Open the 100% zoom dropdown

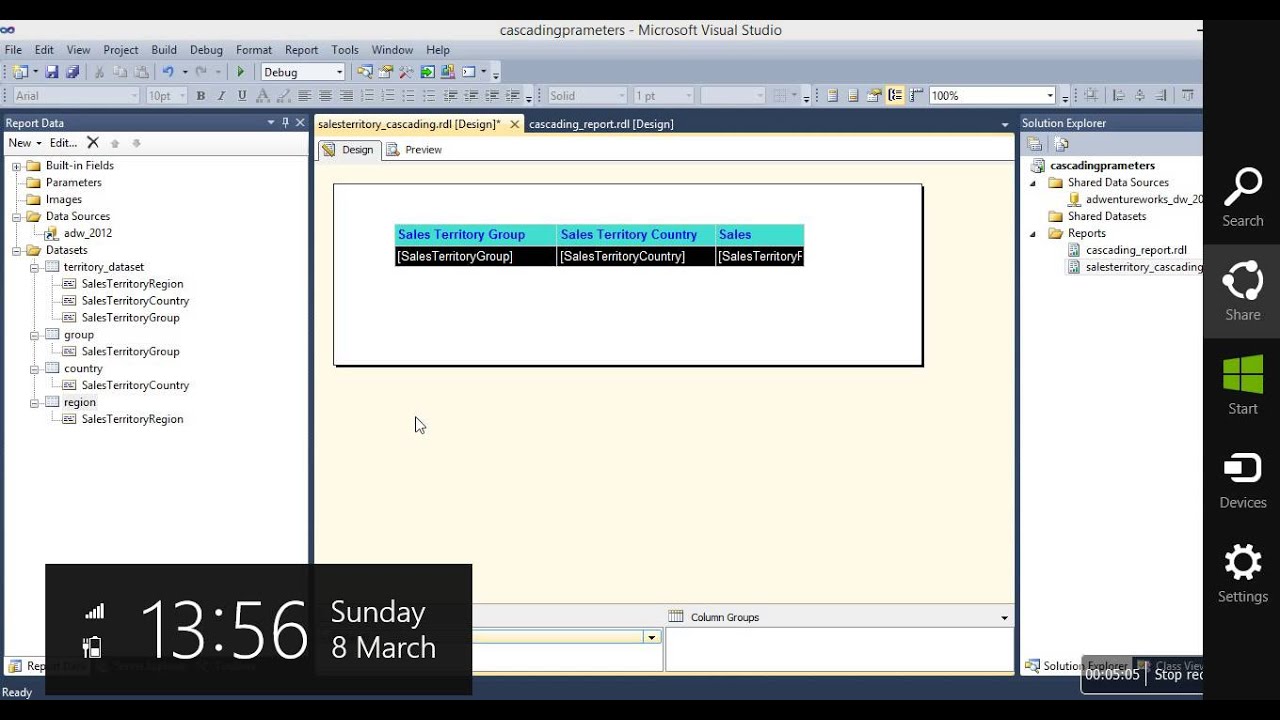(1050, 96)
